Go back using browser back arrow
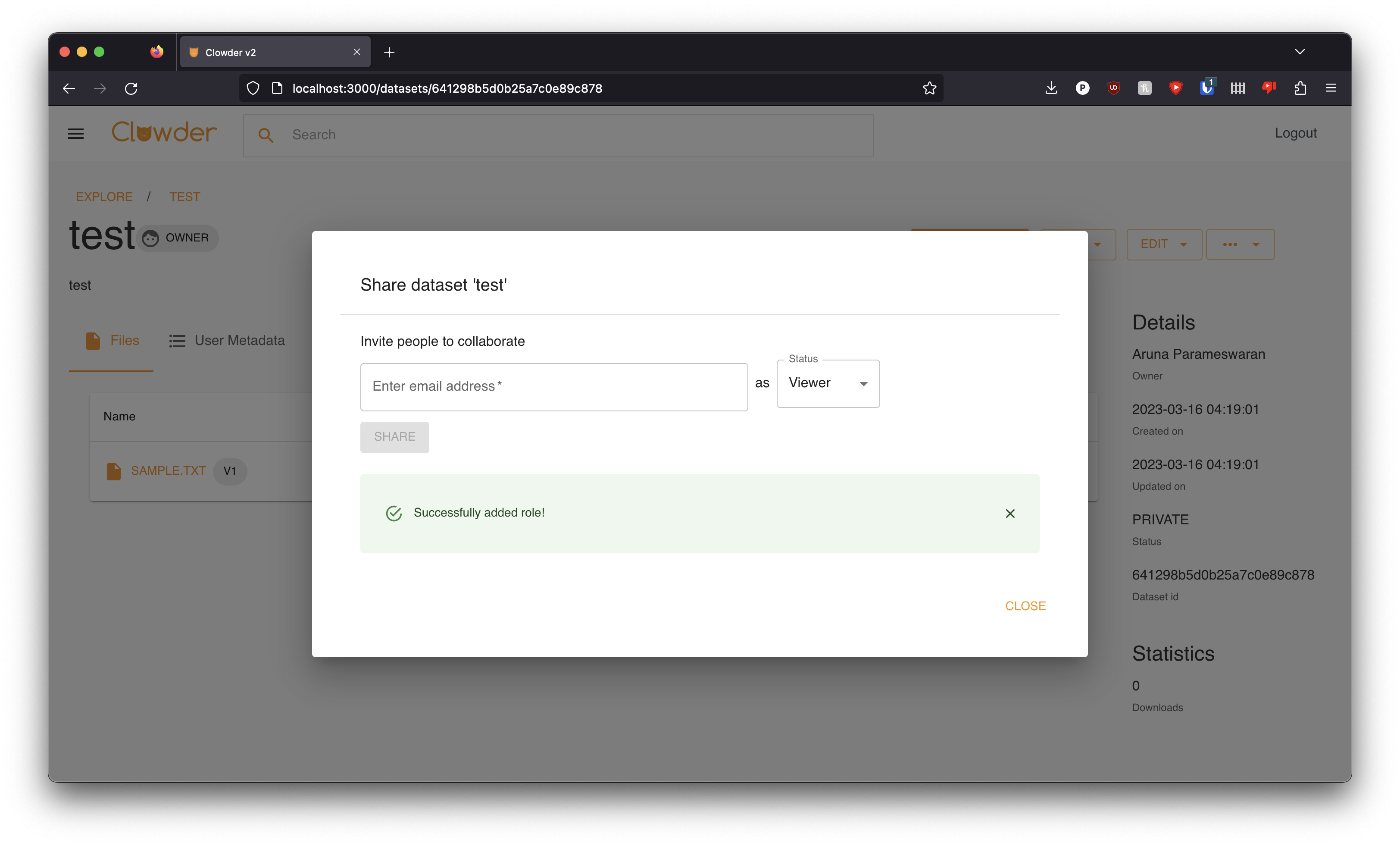1400x846 pixels. (69, 88)
